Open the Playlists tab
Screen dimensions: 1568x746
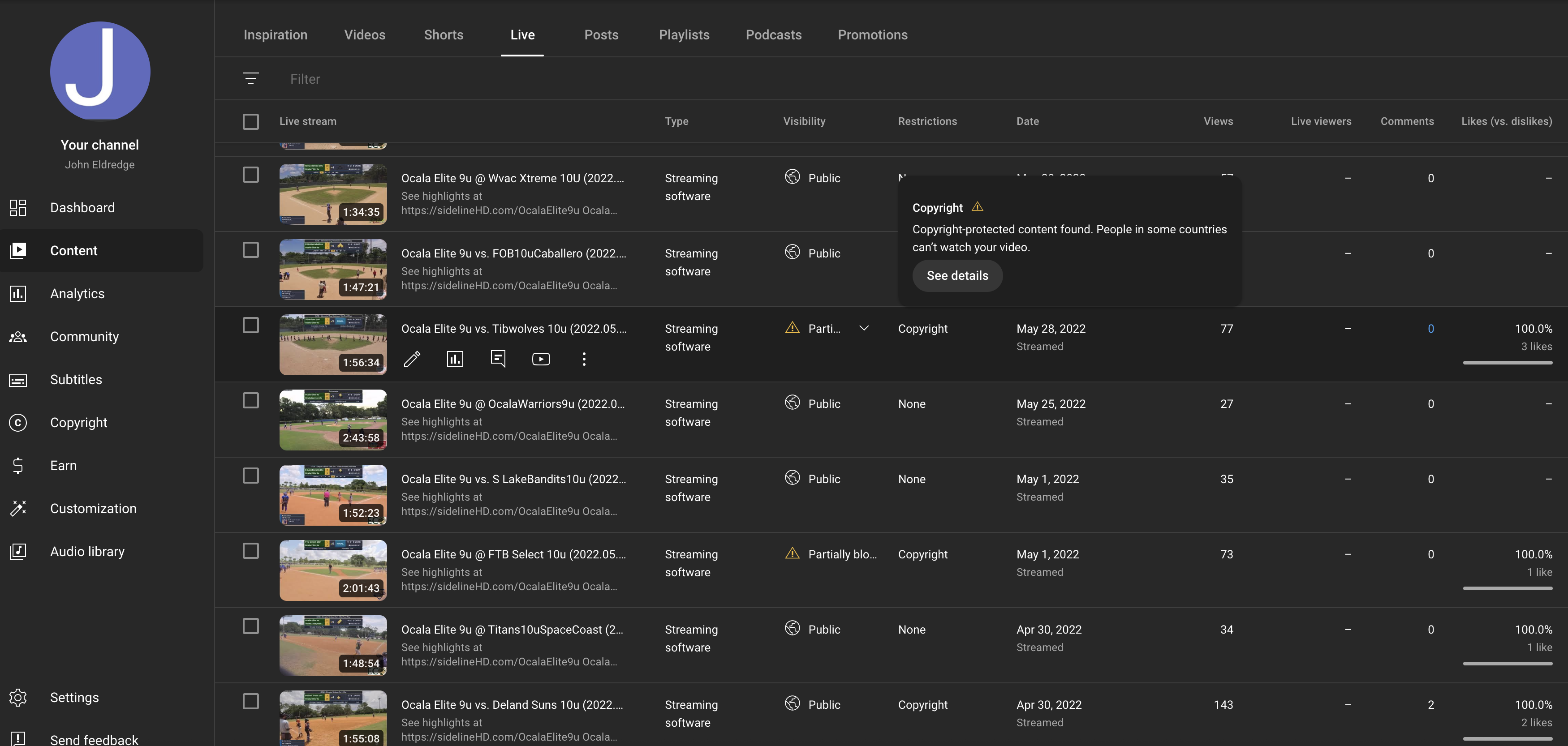[x=684, y=34]
